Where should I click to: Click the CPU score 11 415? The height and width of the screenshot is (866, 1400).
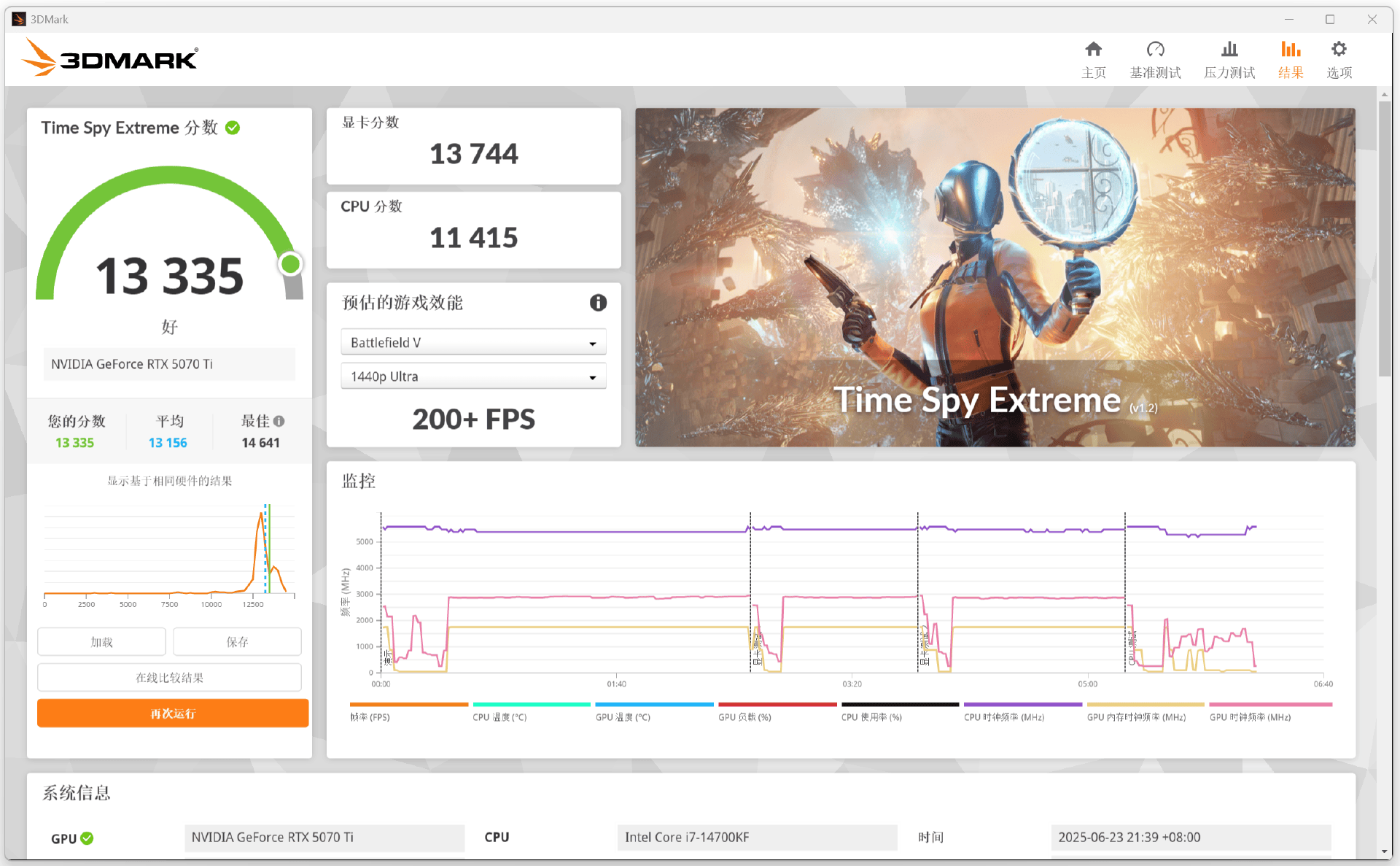[x=473, y=238]
